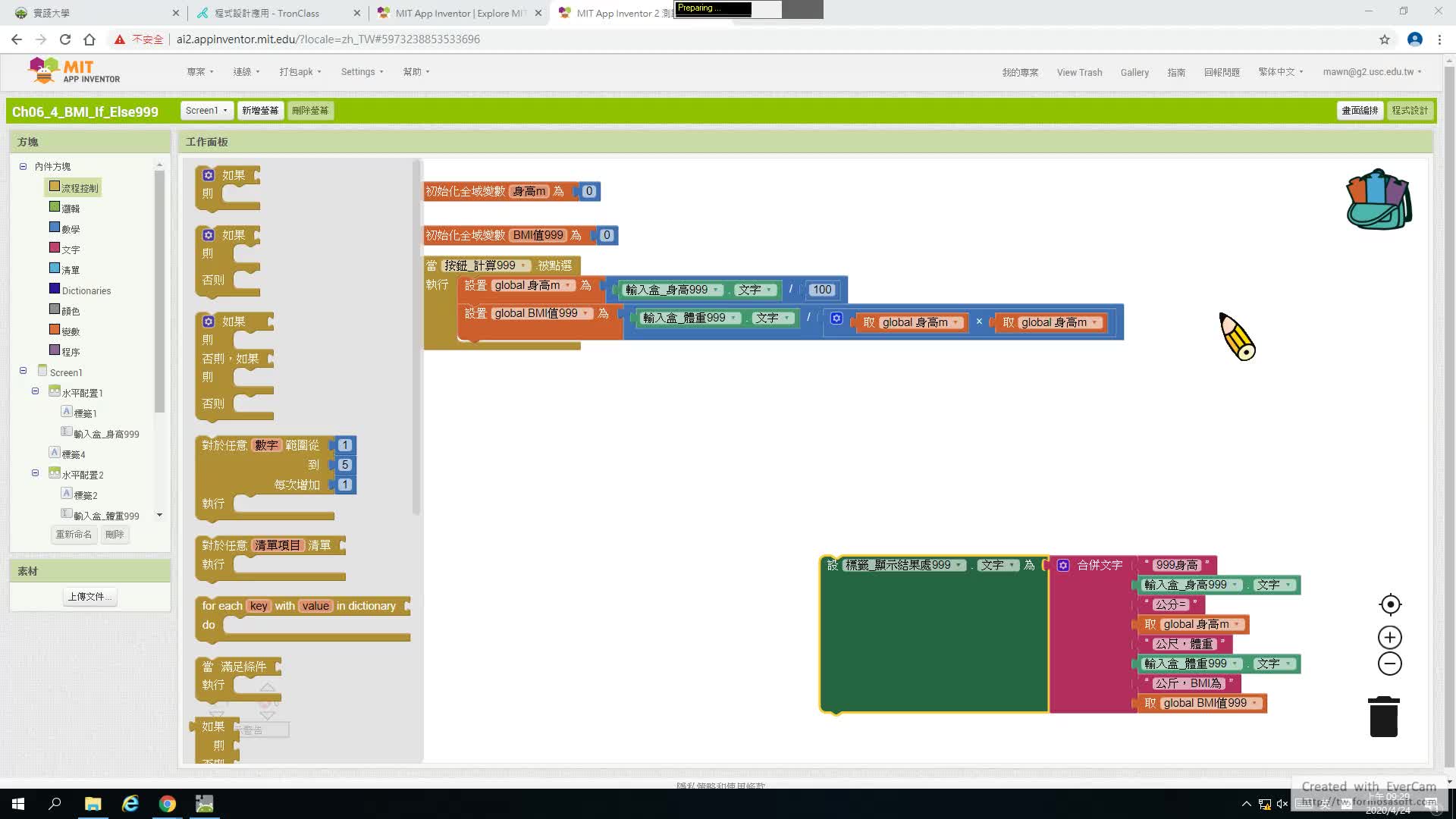The width and height of the screenshot is (1456, 819).
Task: Open Internet Explorer from taskbar
Action: tap(130, 804)
